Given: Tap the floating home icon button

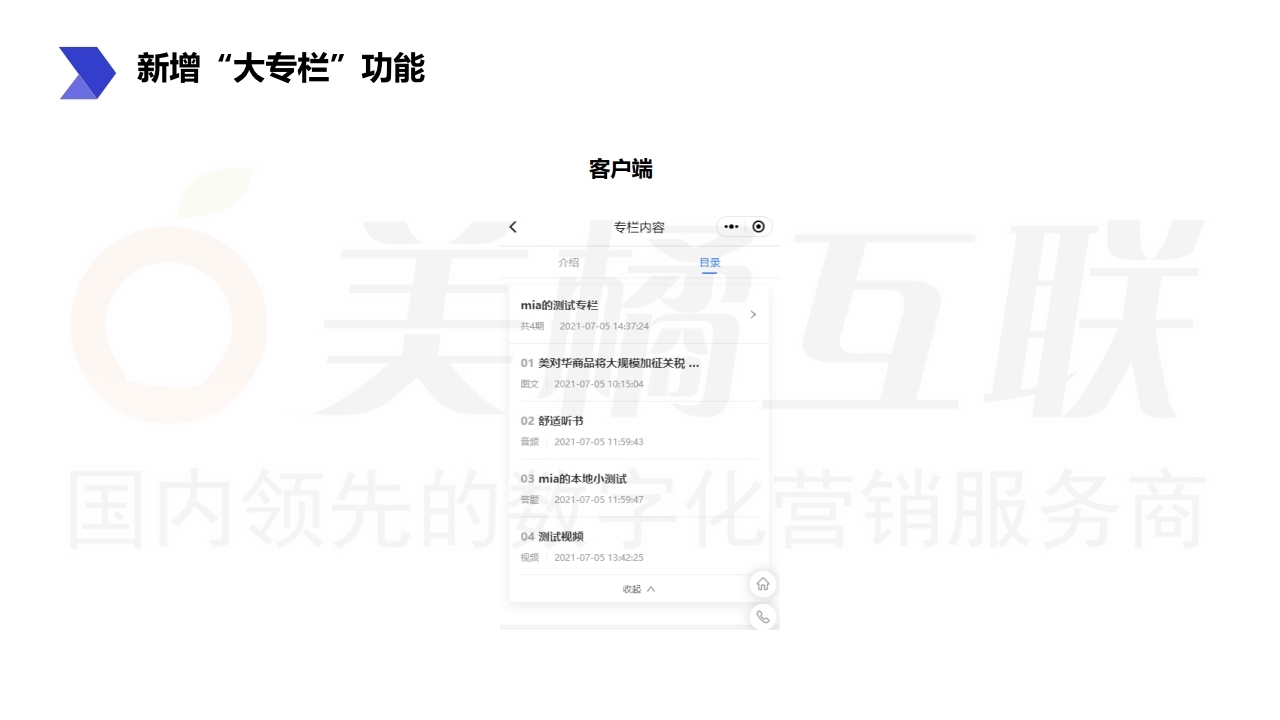Looking at the screenshot, I should pyautogui.click(x=763, y=584).
